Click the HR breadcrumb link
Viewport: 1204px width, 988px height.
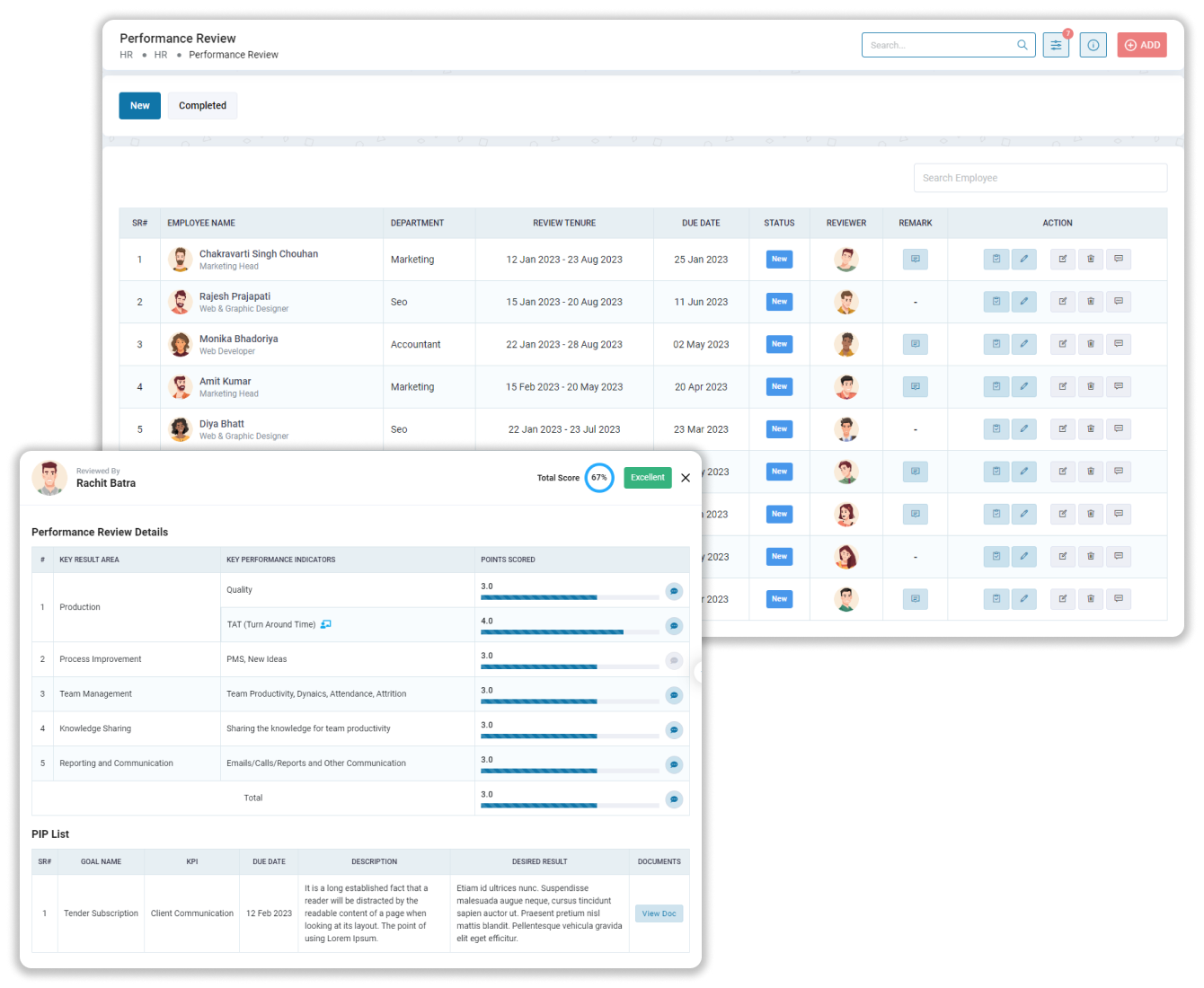126,54
